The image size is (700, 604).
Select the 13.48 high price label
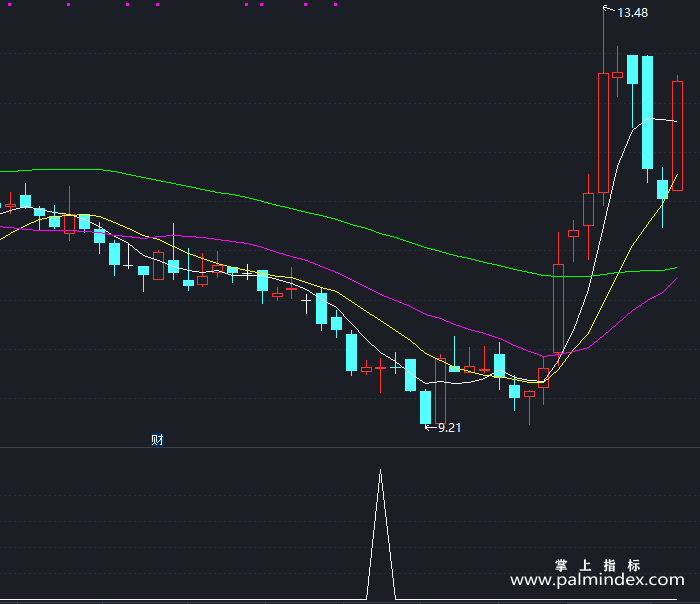tap(632, 13)
